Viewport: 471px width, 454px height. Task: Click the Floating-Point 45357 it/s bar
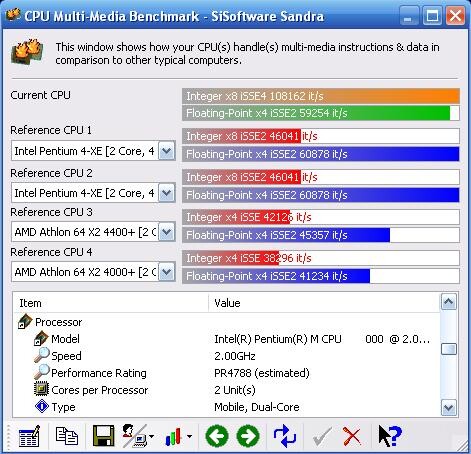(x=321, y=235)
